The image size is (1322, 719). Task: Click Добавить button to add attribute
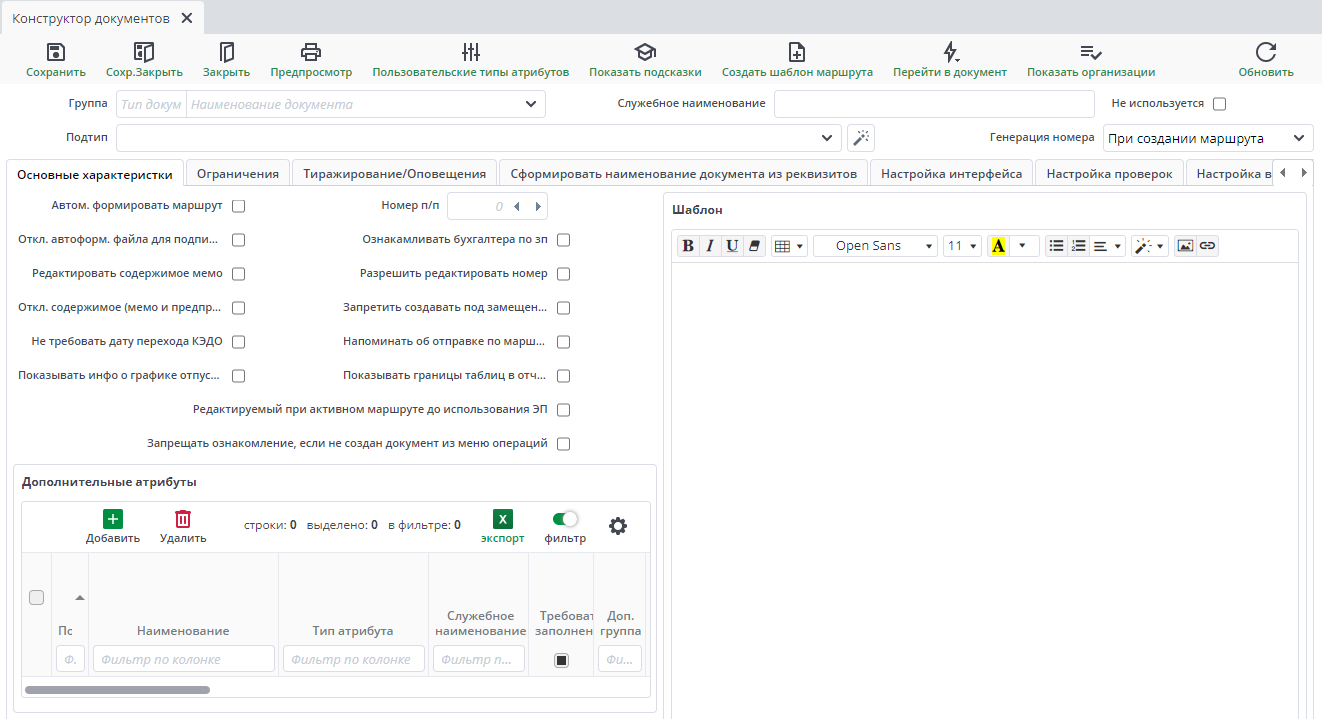point(113,526)
